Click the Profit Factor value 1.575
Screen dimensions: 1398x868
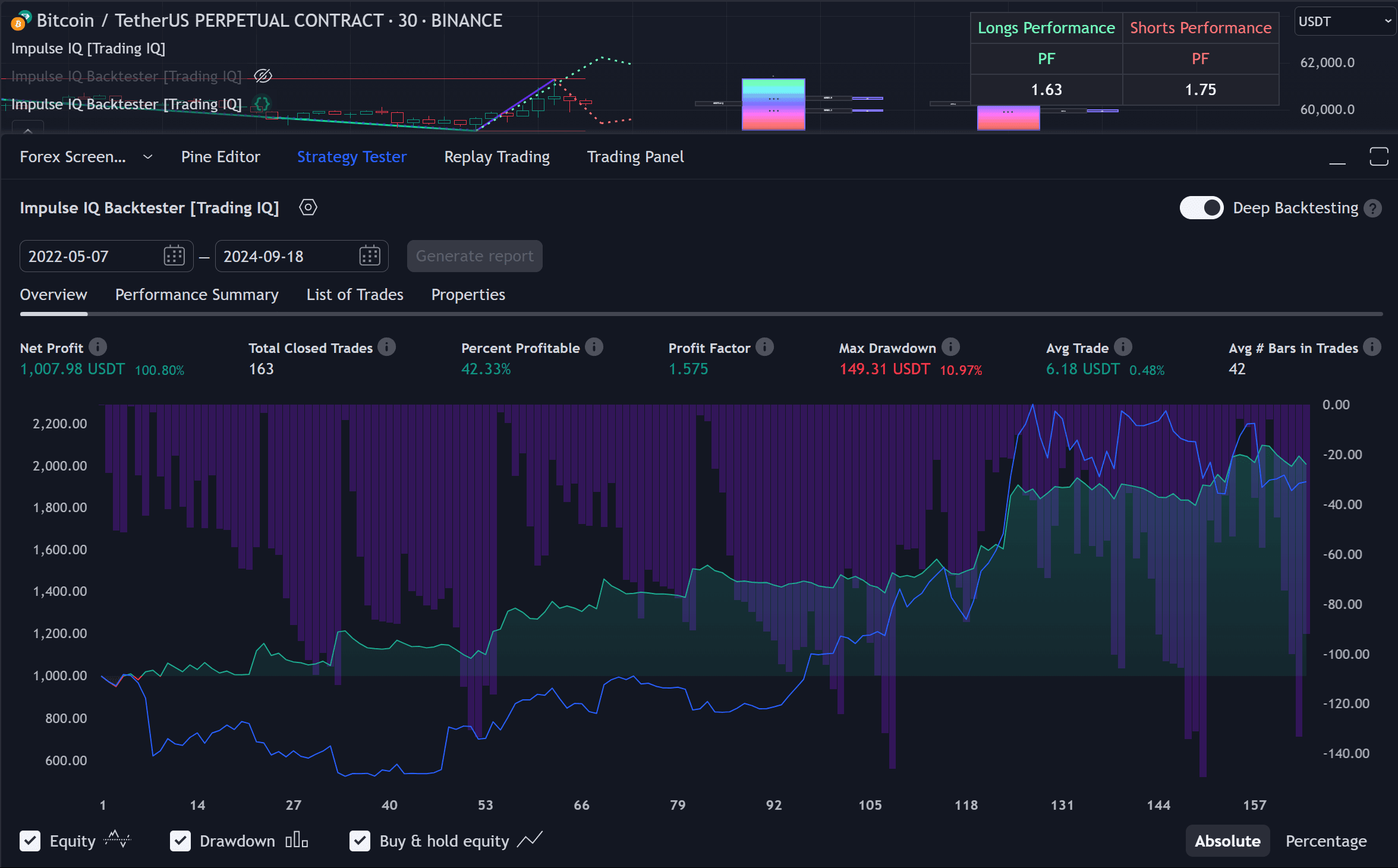[688, 369]
